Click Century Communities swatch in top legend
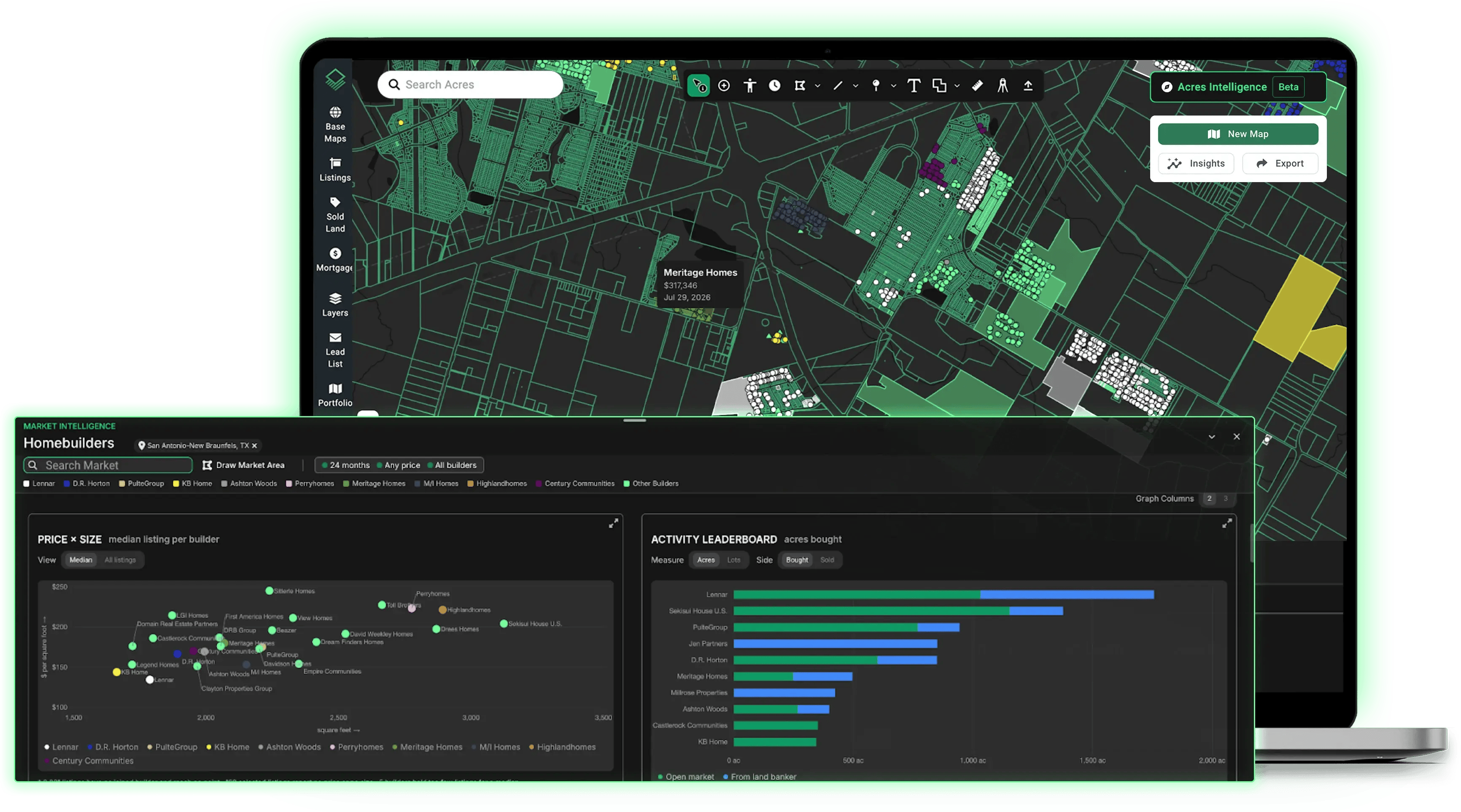This screenshot has height=812, width=1461. (539, 484)
